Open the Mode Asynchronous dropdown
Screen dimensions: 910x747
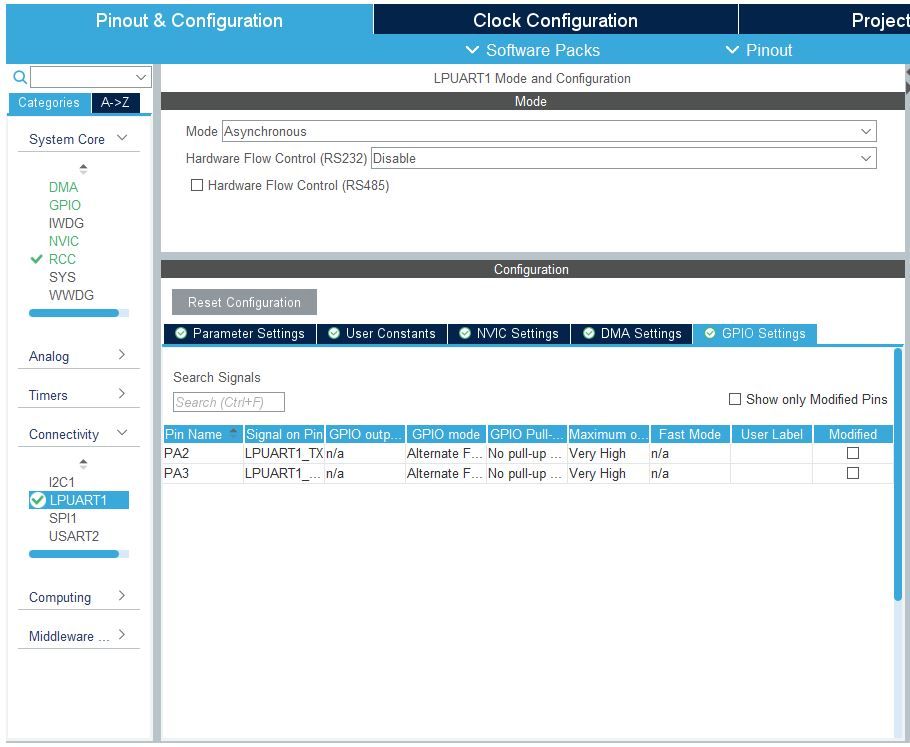pos(549,131)
